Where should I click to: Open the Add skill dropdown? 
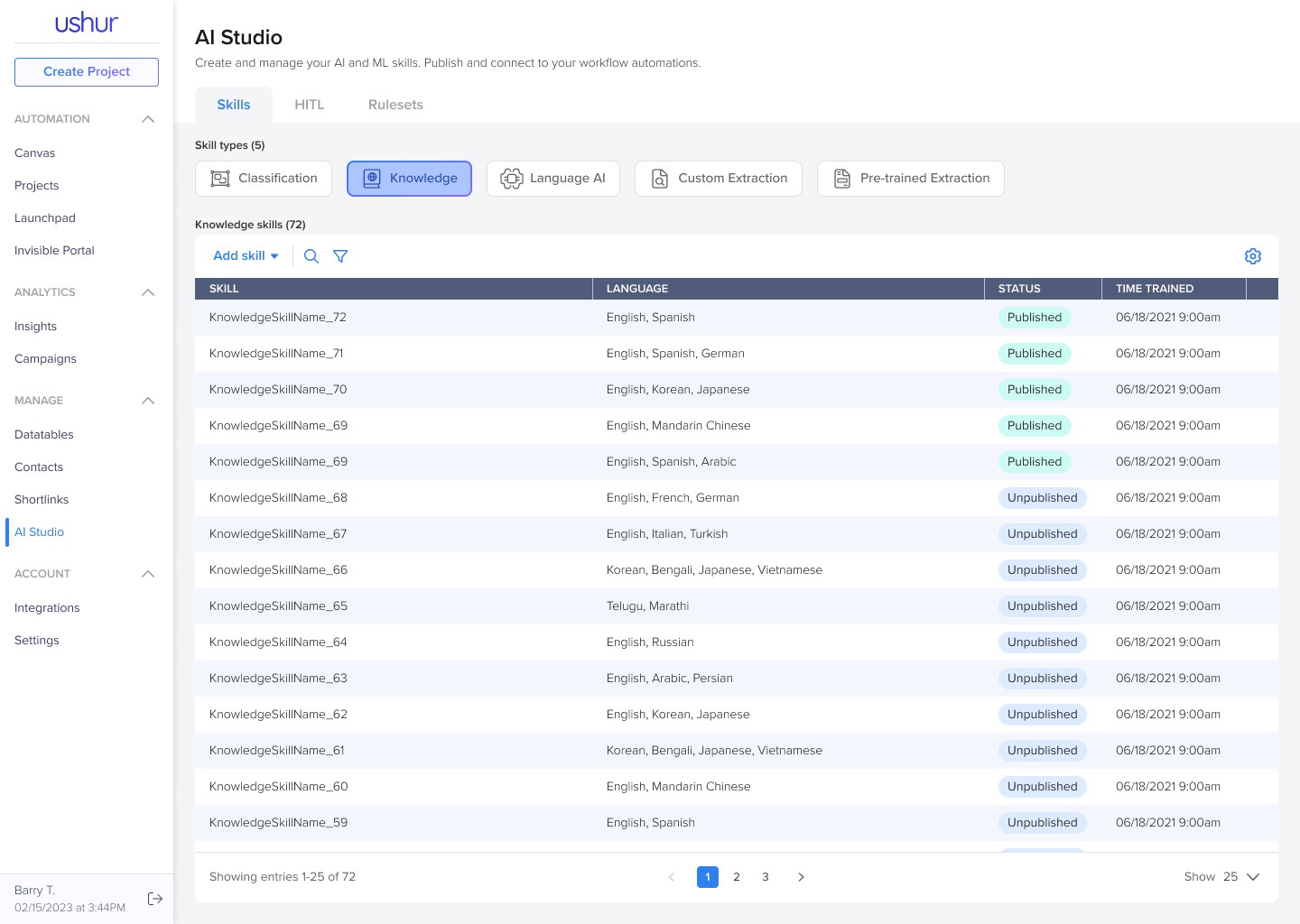(246, 256)
